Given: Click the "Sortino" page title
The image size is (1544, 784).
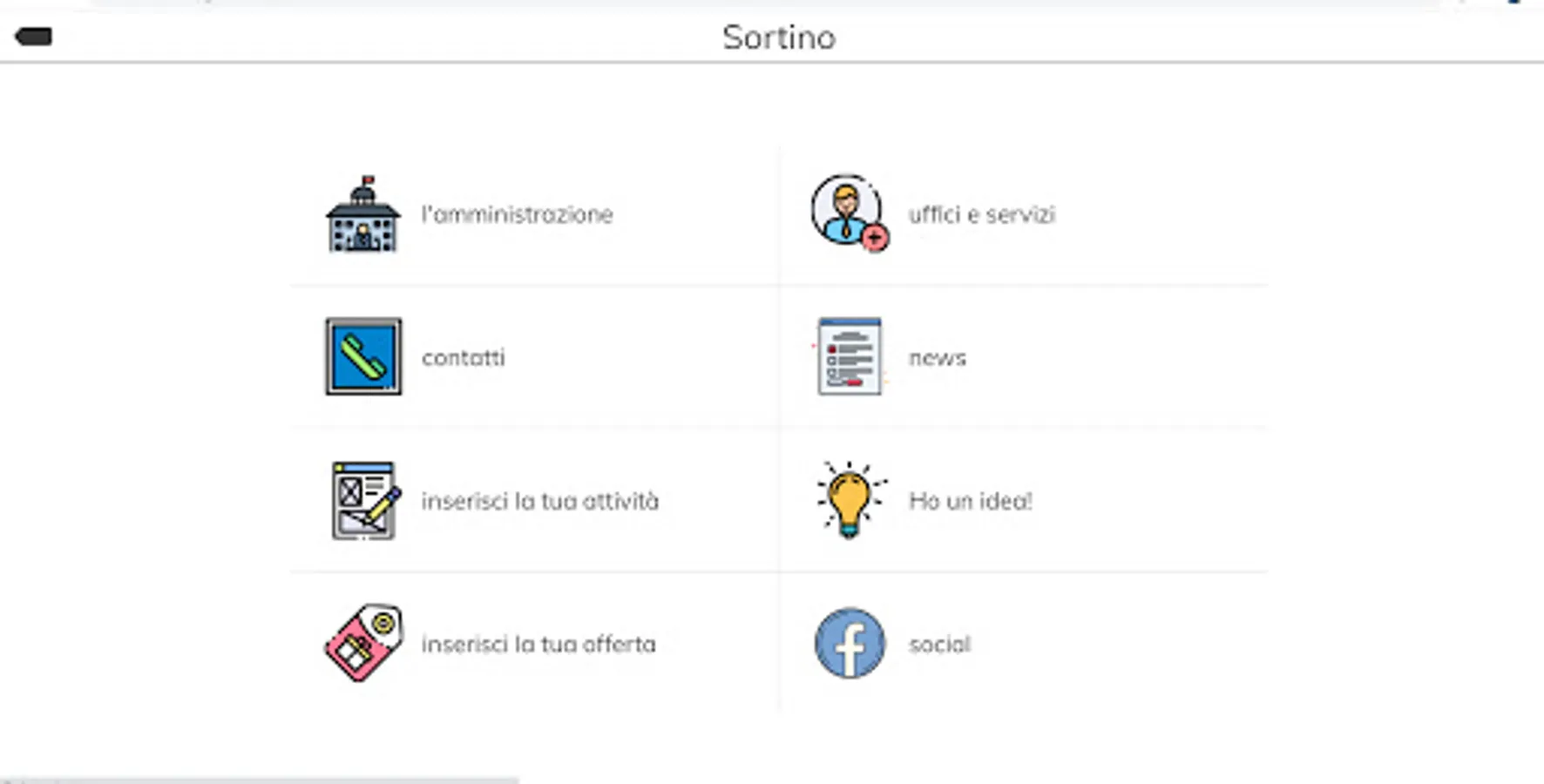Looking at the screenshot, I should (x=778, y=37).
